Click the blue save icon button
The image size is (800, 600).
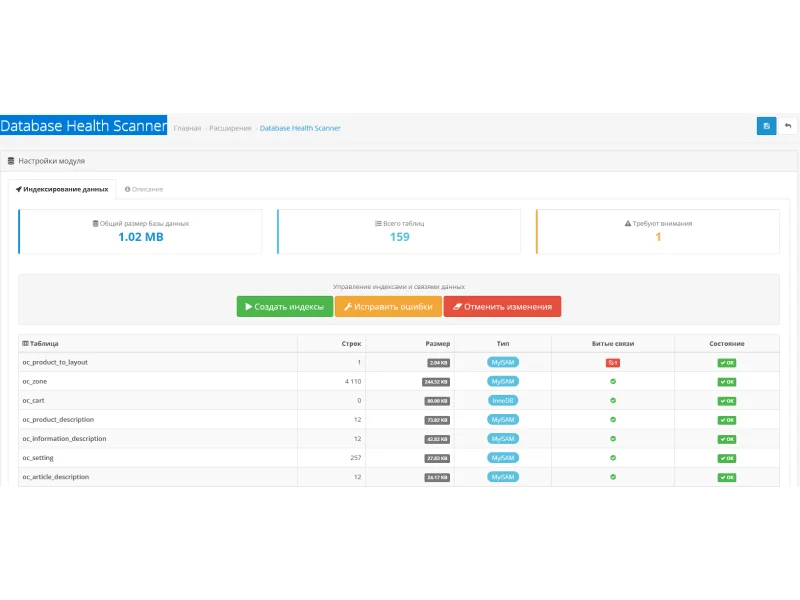tap(766, 126)
